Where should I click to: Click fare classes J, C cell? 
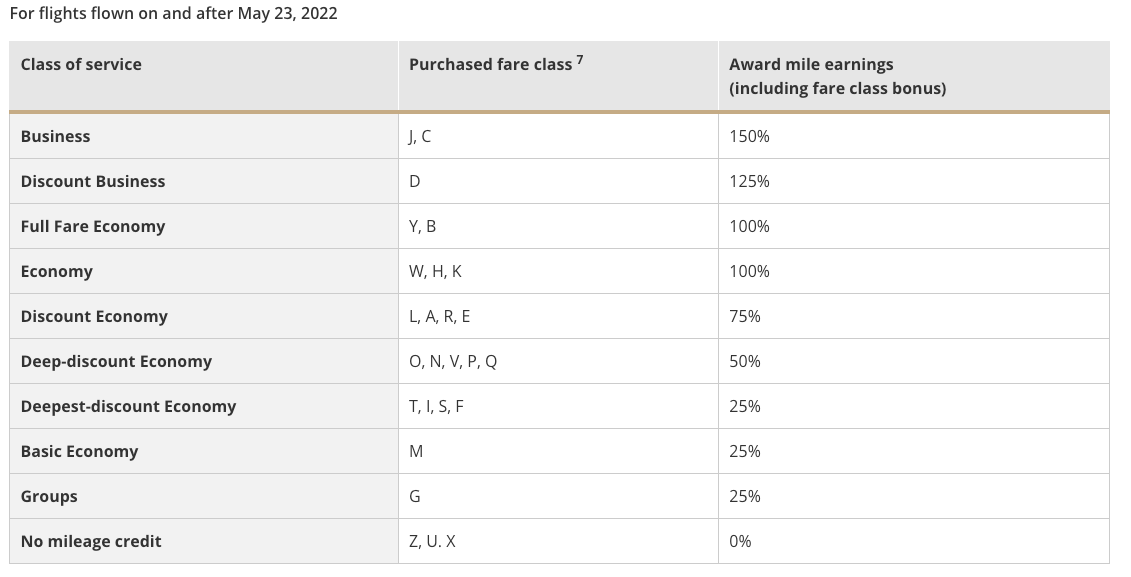(420, 136)
